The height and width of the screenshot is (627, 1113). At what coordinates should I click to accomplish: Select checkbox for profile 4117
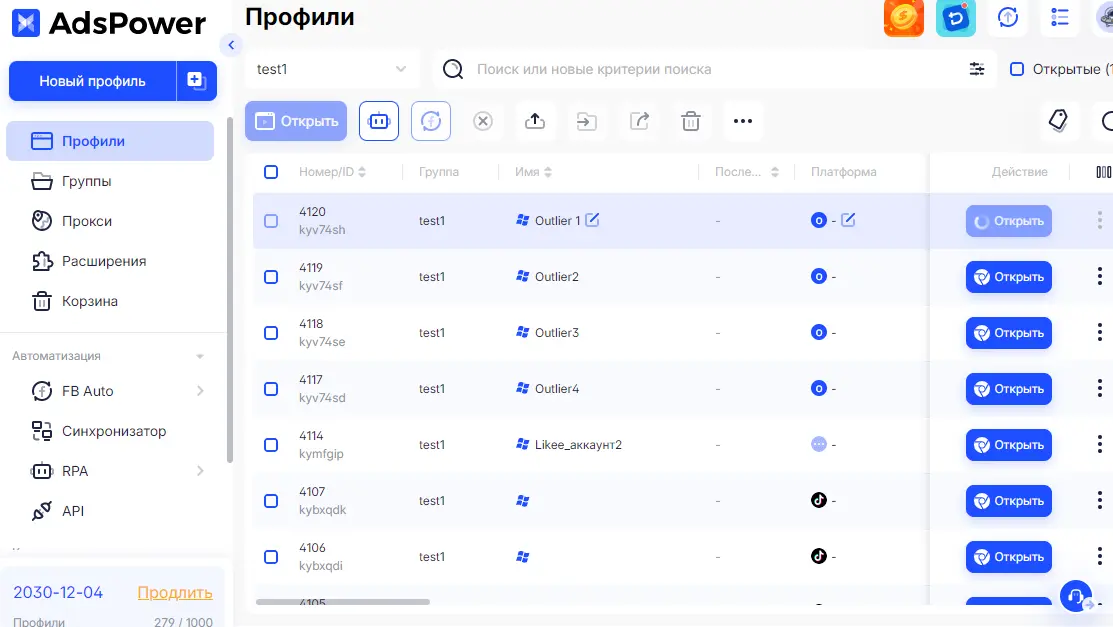click(271, 389)
